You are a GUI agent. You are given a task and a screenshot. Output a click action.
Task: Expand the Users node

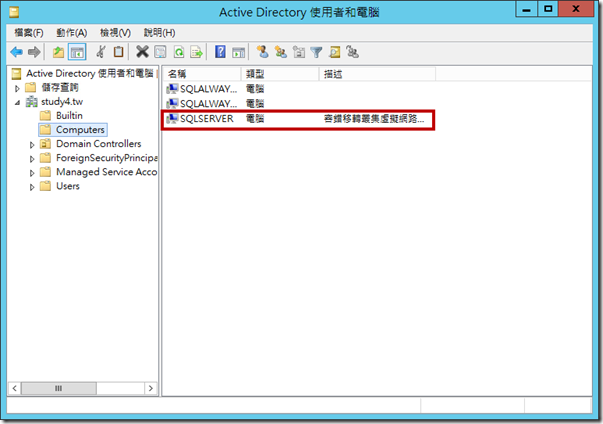tap(32, 187)
